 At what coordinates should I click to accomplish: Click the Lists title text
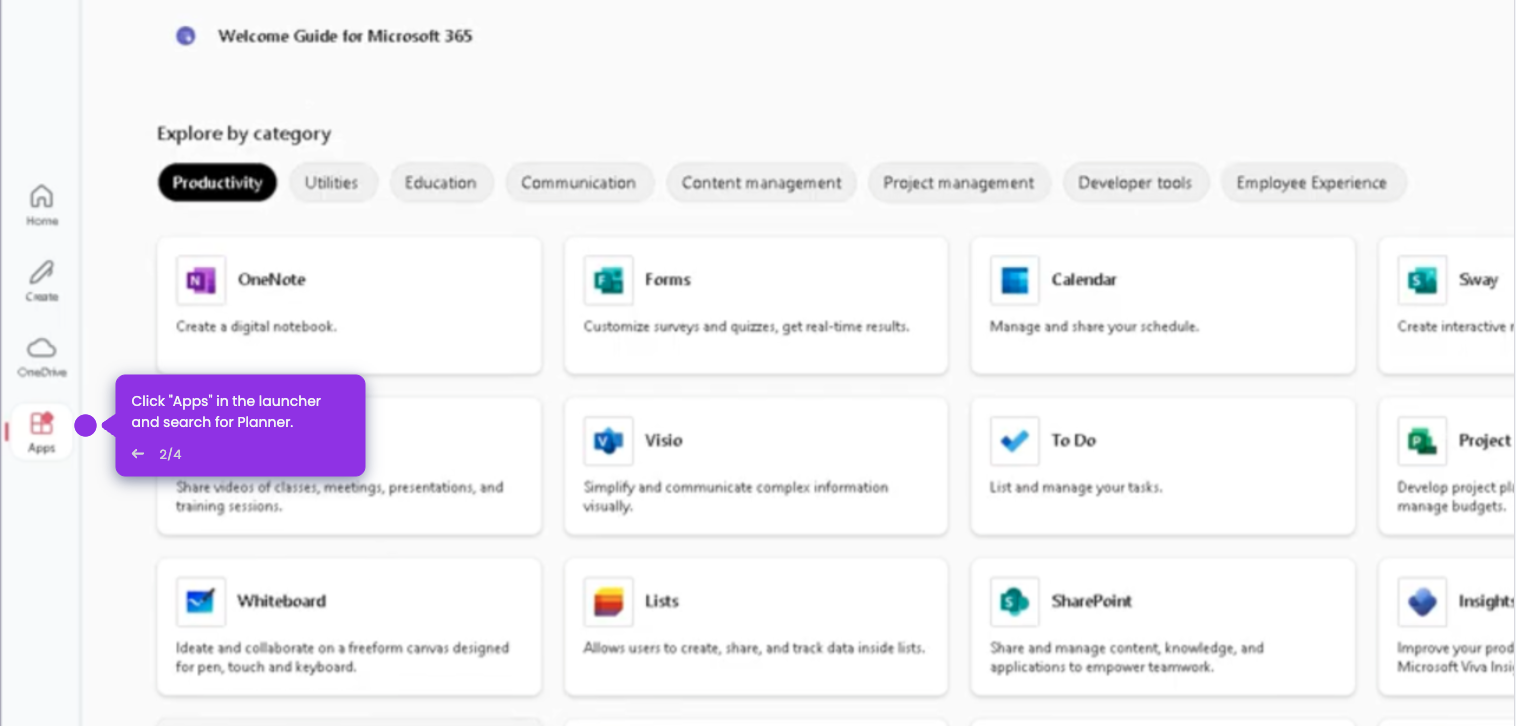662,602
